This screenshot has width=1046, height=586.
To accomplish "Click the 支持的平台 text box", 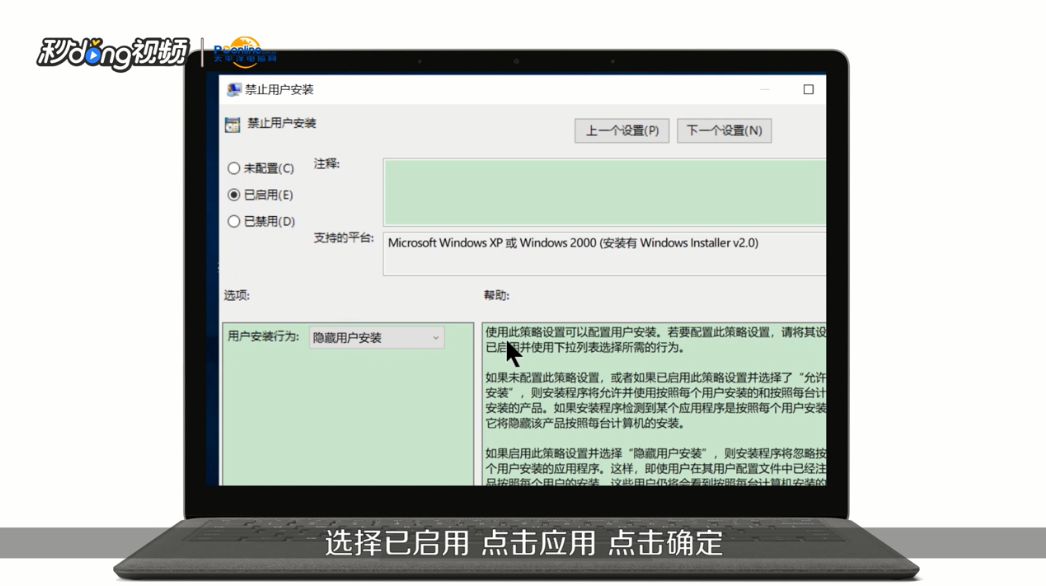I will (604, 254).
